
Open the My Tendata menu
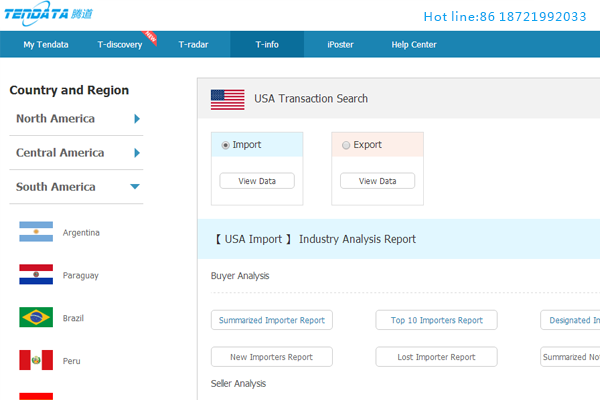point(46,44)
